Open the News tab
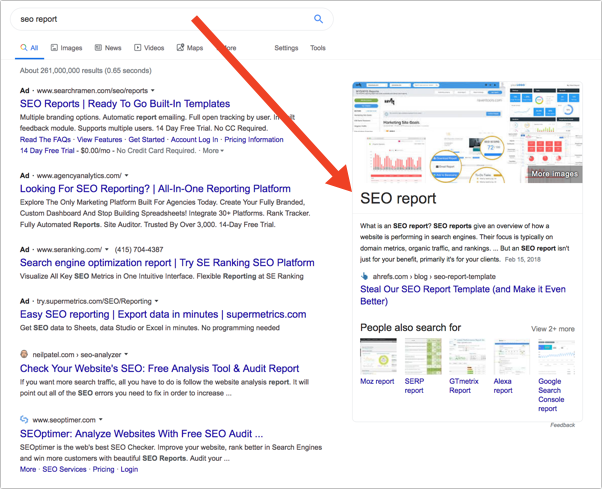Viewport: 602px width, 489px height. pyautogui.click(x=108, y=48)
